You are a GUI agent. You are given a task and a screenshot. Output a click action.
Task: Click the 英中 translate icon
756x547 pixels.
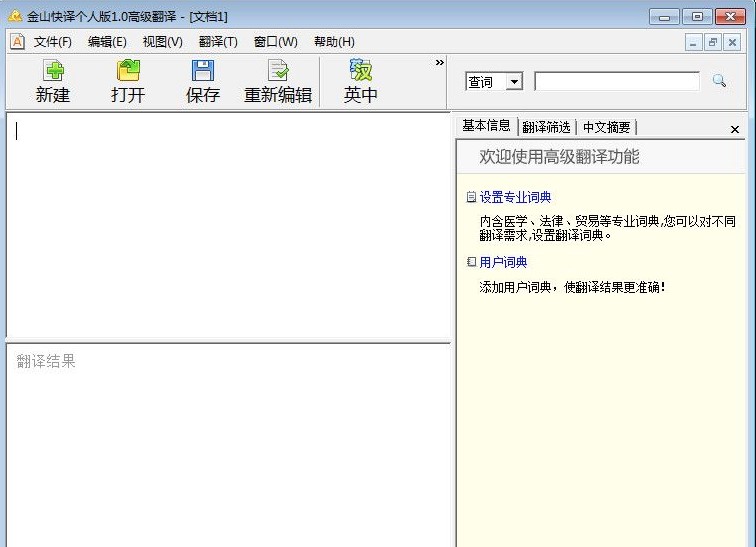tap(361, 71)
